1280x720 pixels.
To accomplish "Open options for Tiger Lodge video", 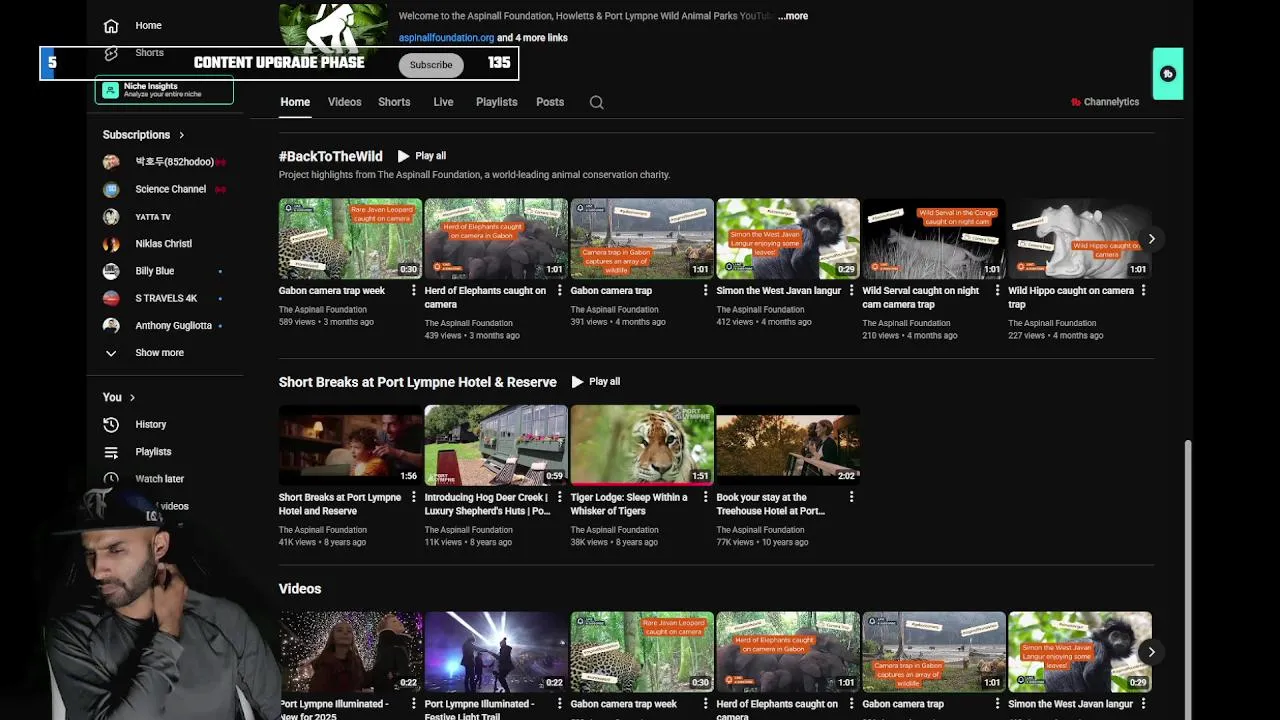I will click(x=705, y=497).
